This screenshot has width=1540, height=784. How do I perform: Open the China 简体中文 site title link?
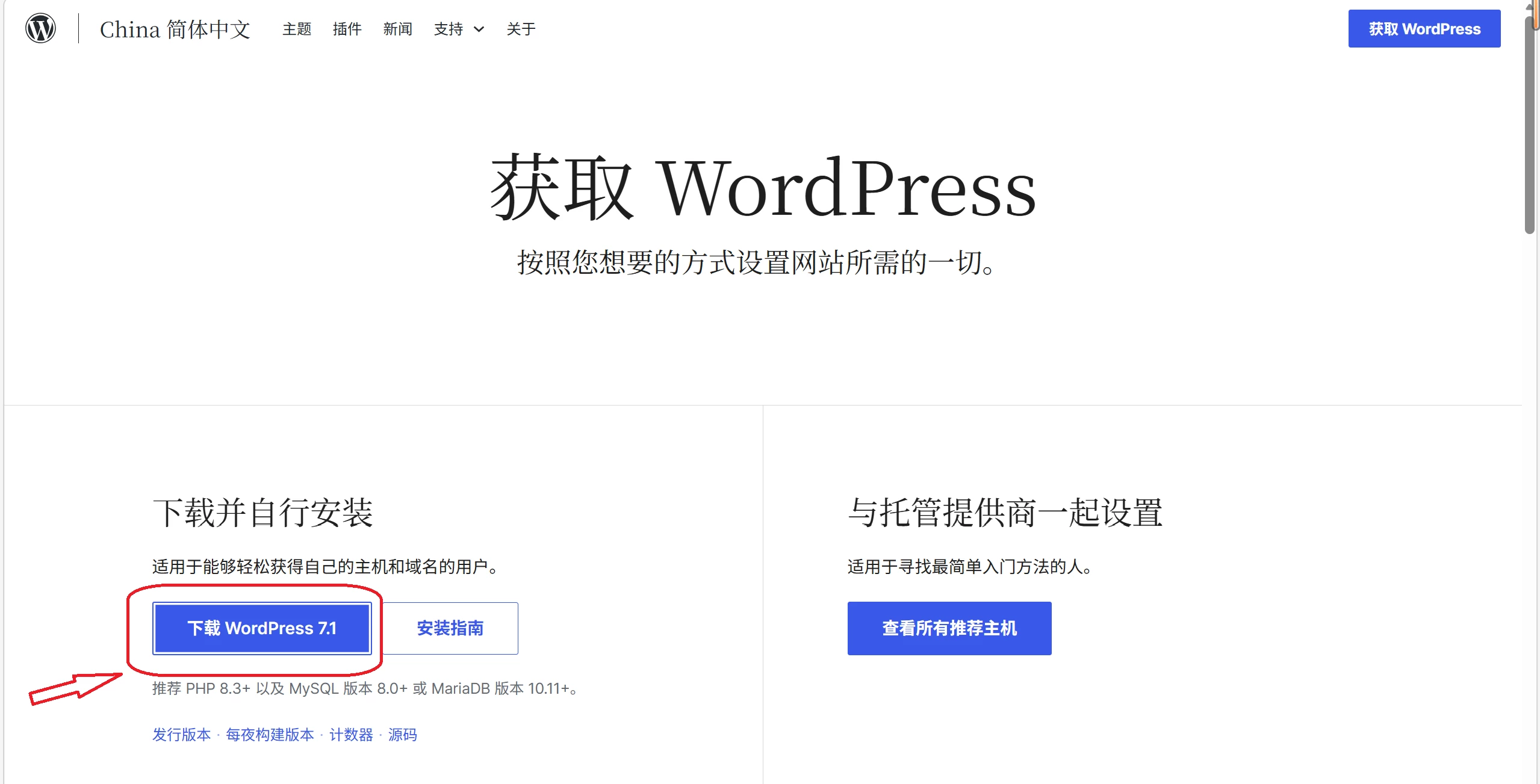(x=175, y=29)
